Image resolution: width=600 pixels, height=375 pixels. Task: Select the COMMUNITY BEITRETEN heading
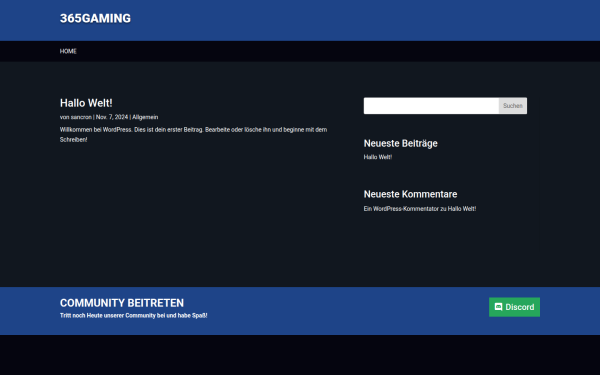click(122, 303)
